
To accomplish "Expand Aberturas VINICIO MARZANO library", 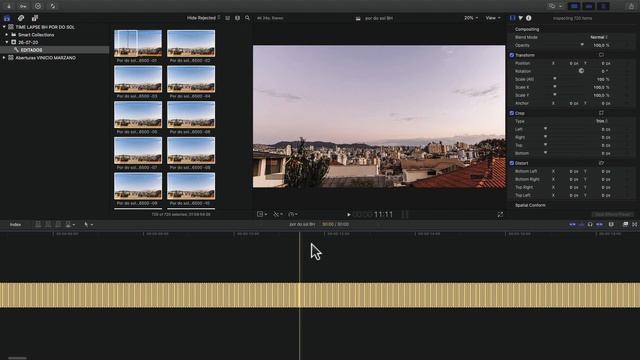I will click(4, 58).
